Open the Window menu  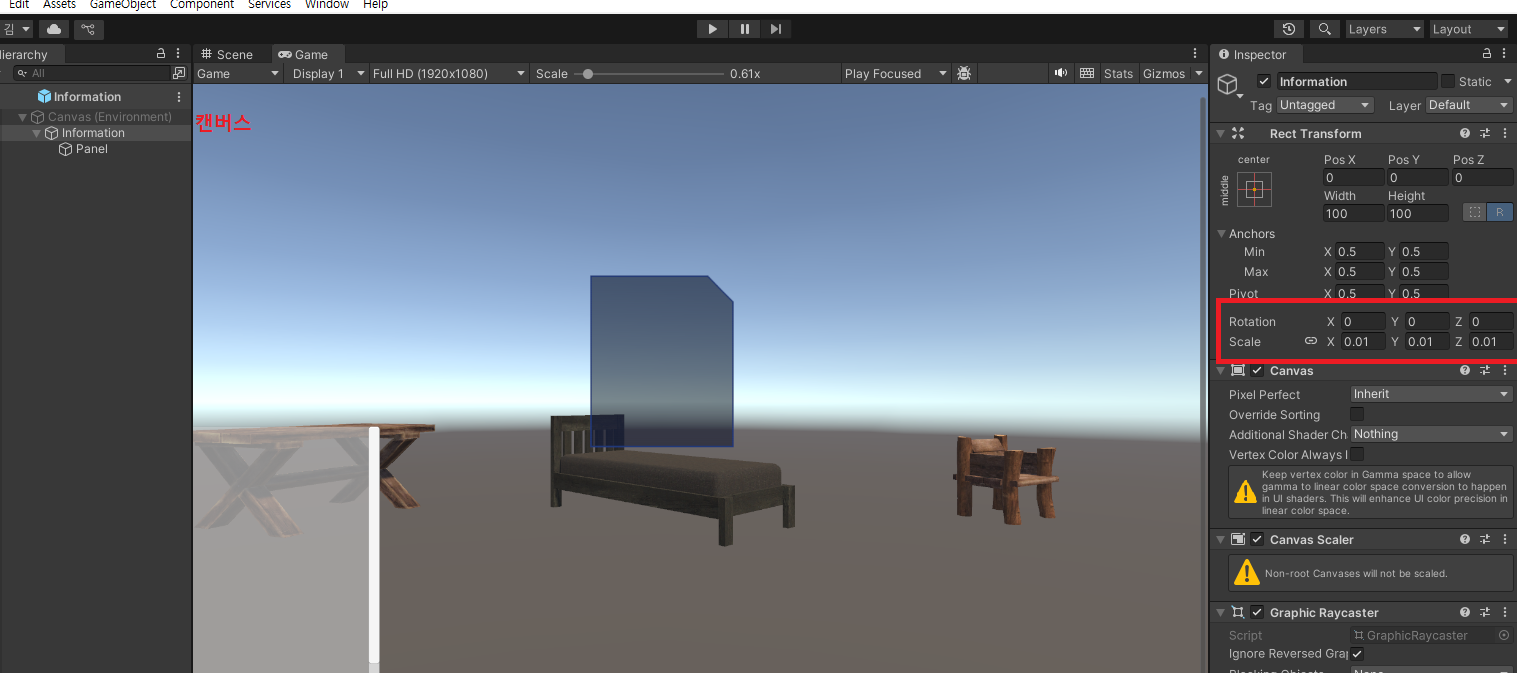327,5
